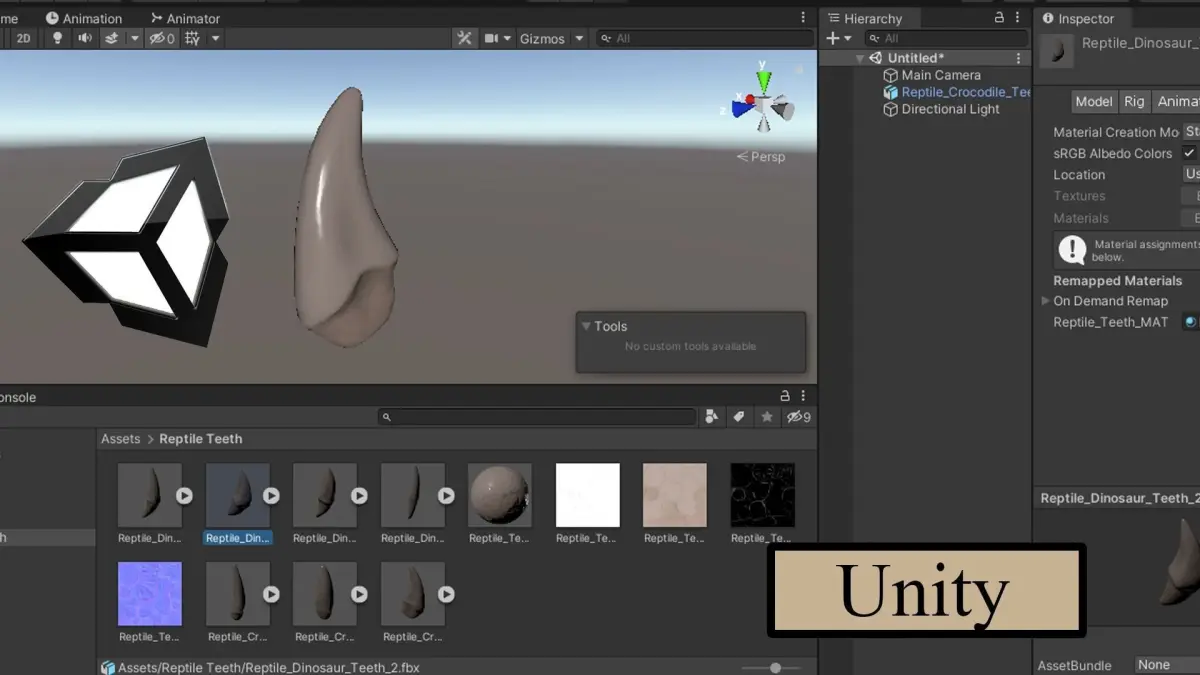
Task: Select the pinkish skin texture thumbnail
Action: [x=675, y=495]
